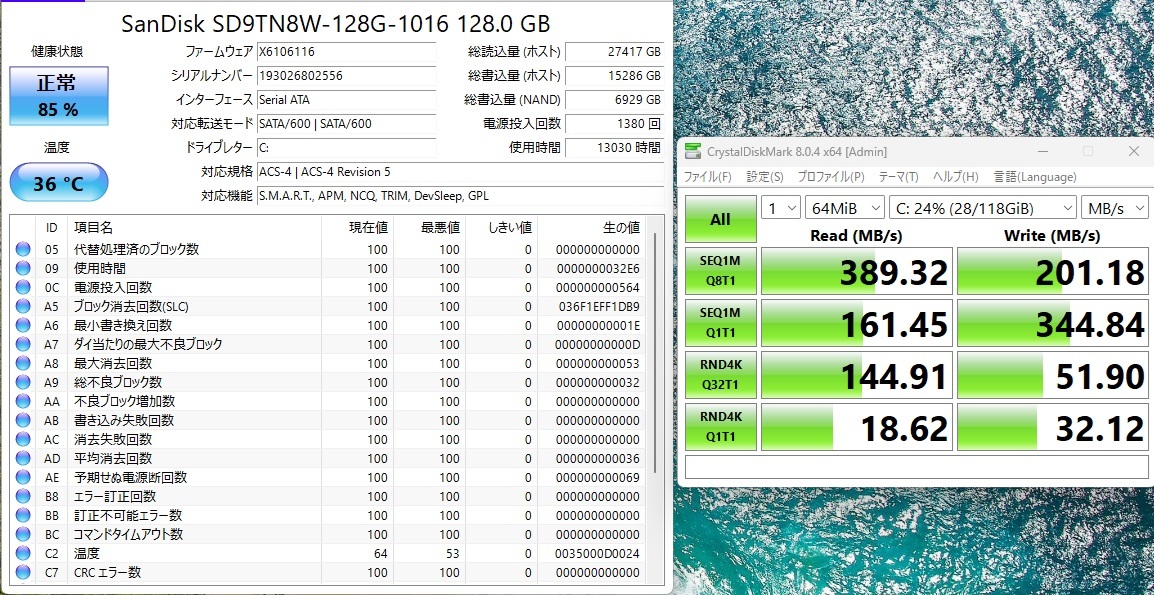Click the standard field ACS-4 Revision 5
The image size is (1154, 595).
[x=460, y=172]
